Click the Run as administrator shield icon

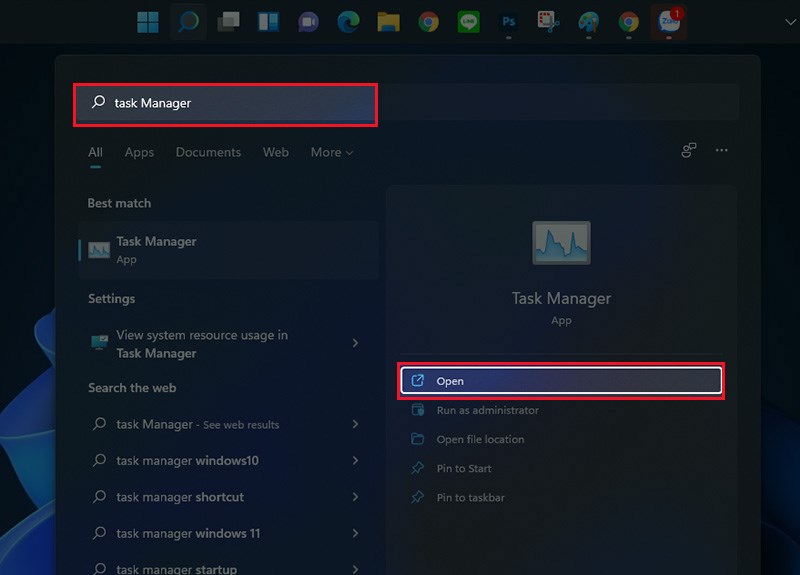[x=417, y=410]
